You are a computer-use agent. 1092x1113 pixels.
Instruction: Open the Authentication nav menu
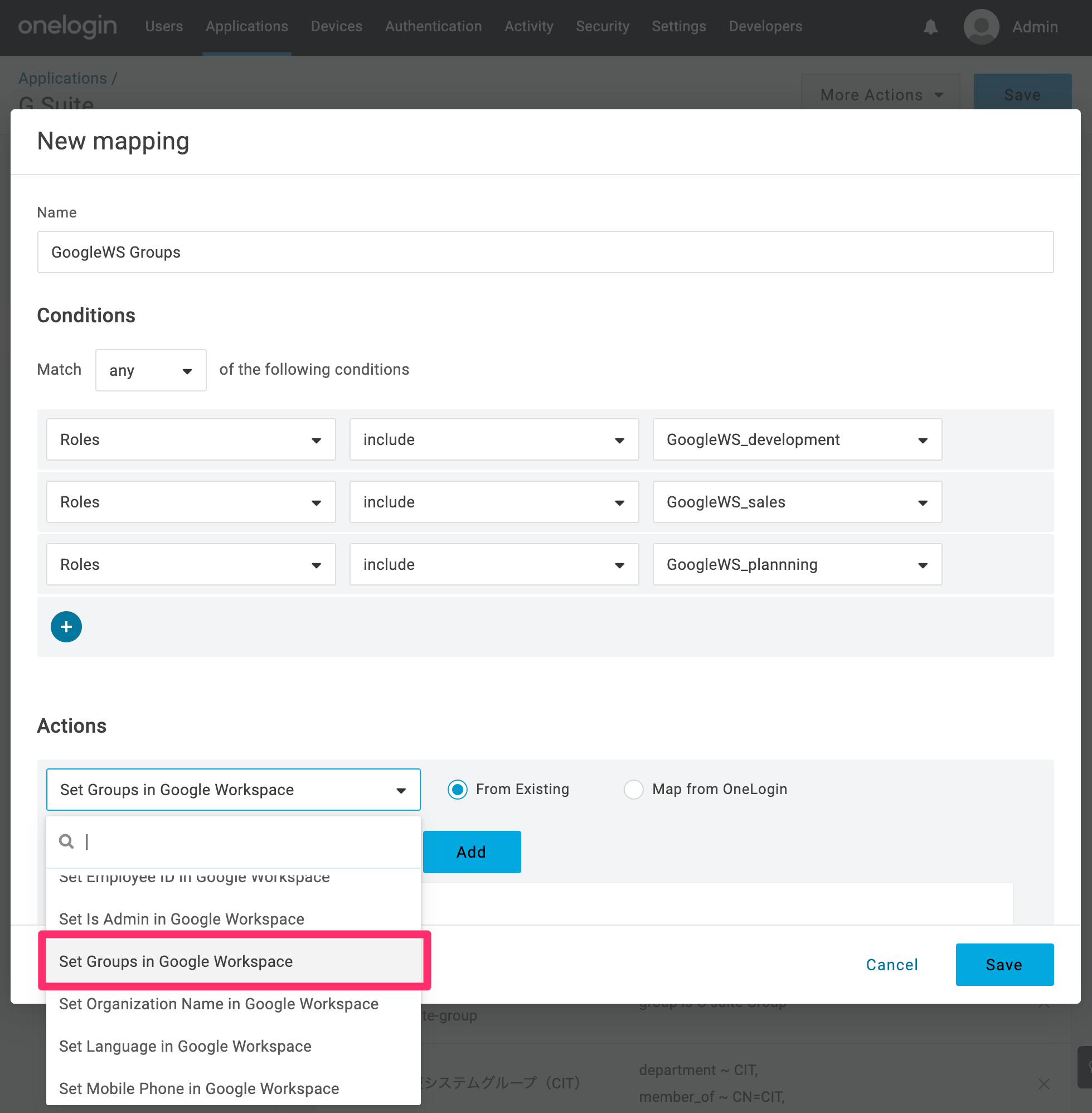[433, 26]
